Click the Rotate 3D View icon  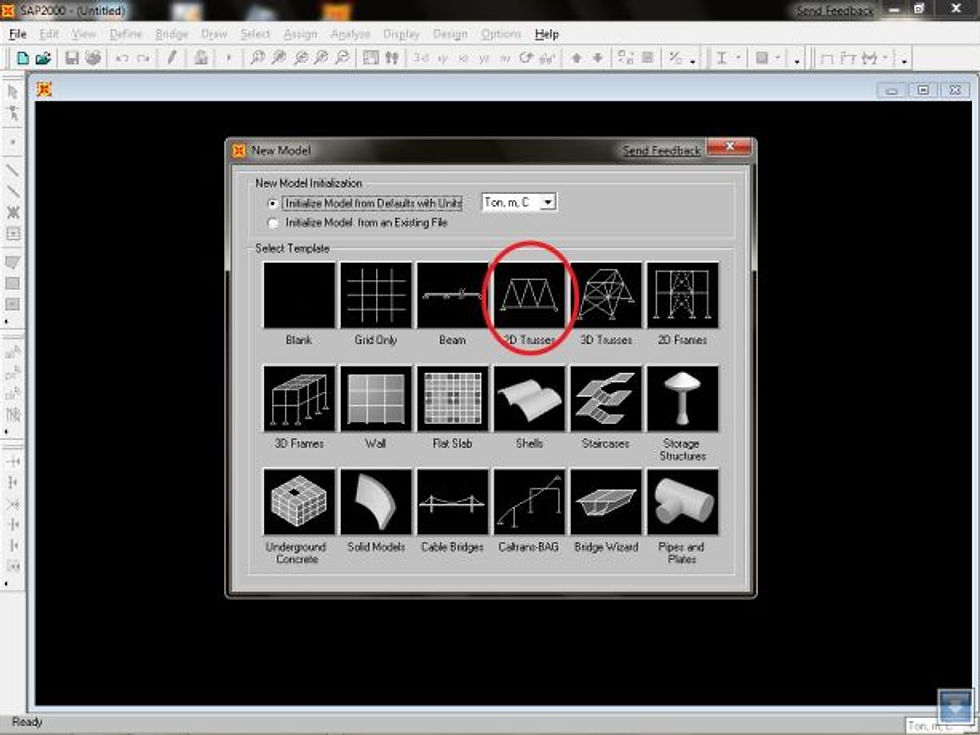[526, 58]
